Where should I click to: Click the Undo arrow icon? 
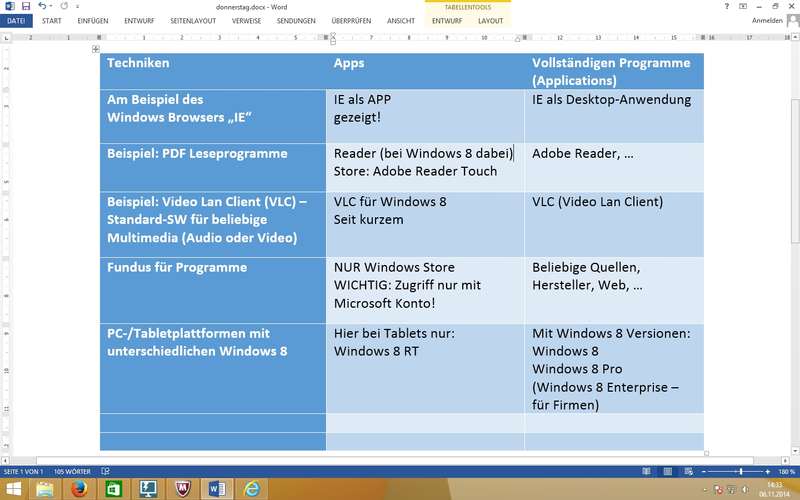42,6
